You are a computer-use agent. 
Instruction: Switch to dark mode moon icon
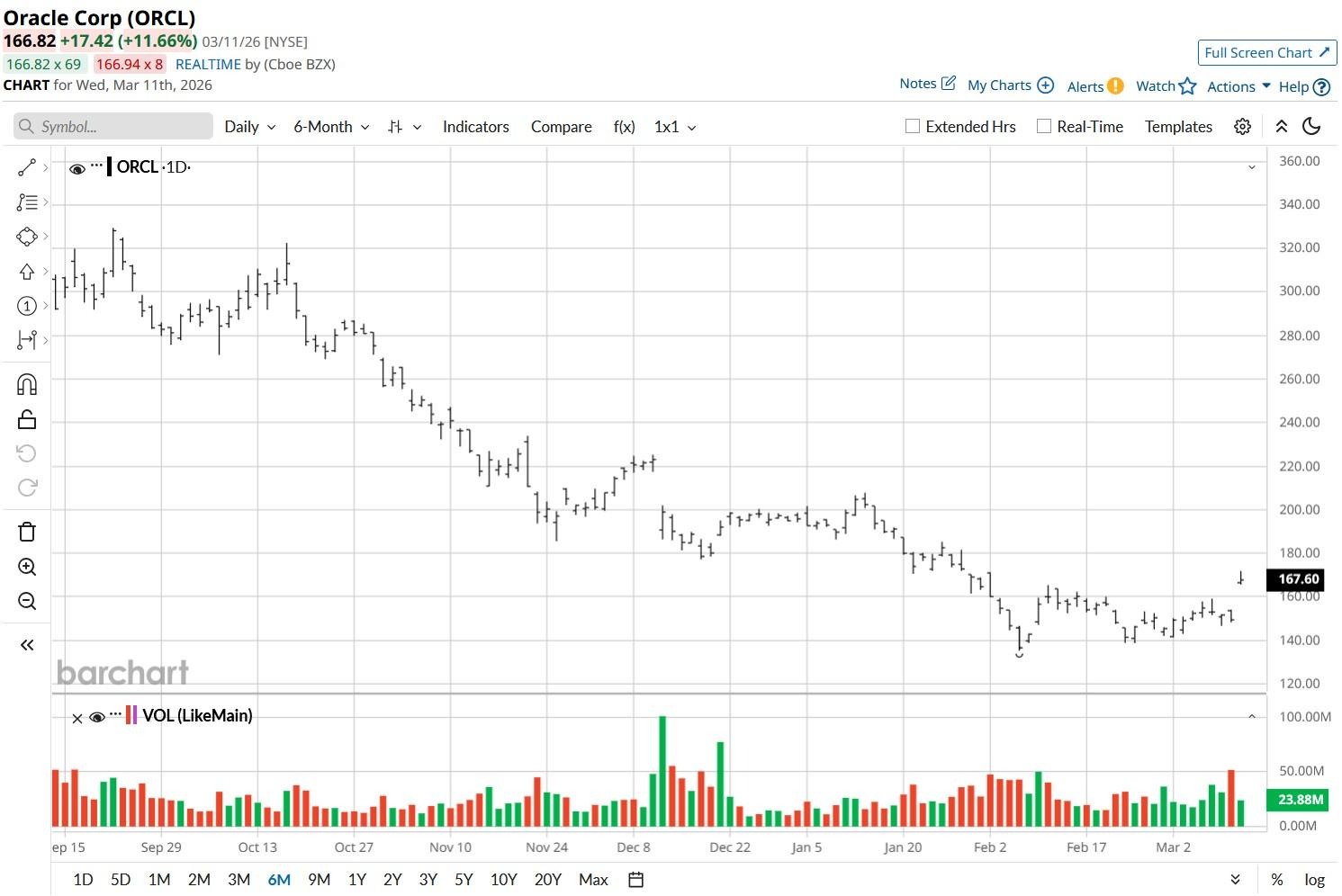(1311, 127)
